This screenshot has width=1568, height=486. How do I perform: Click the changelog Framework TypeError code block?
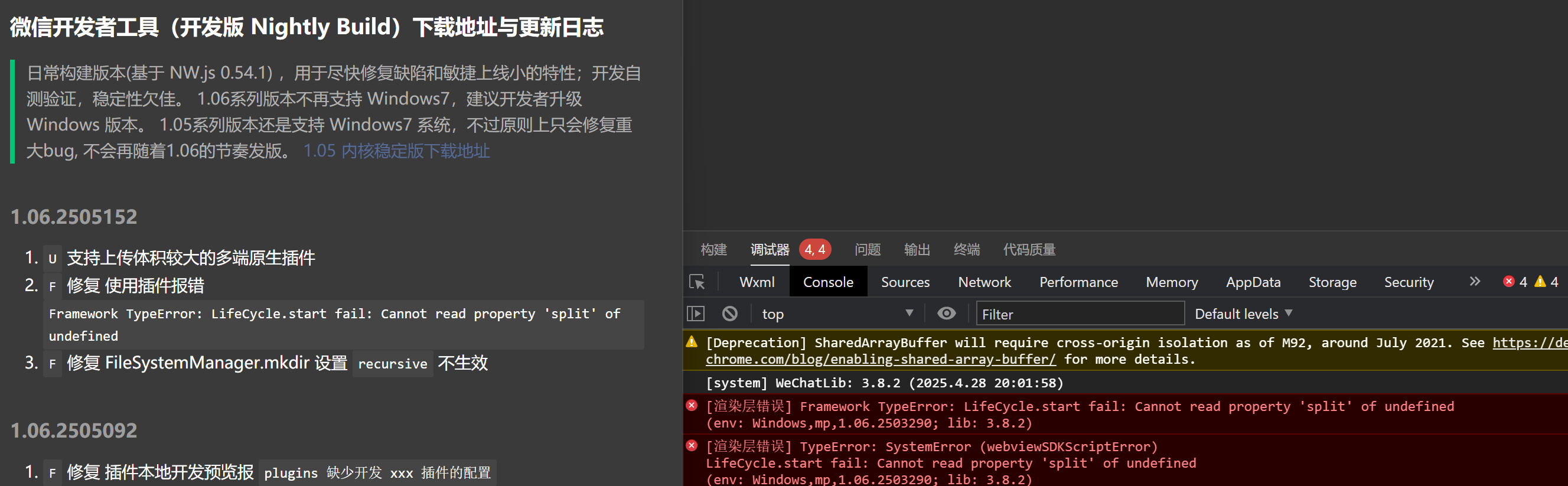point(344,325)
